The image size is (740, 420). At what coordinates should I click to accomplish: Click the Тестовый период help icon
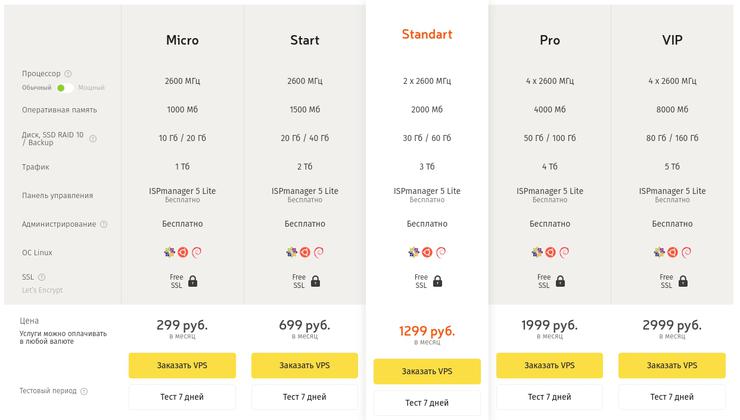tap(83, 391)
